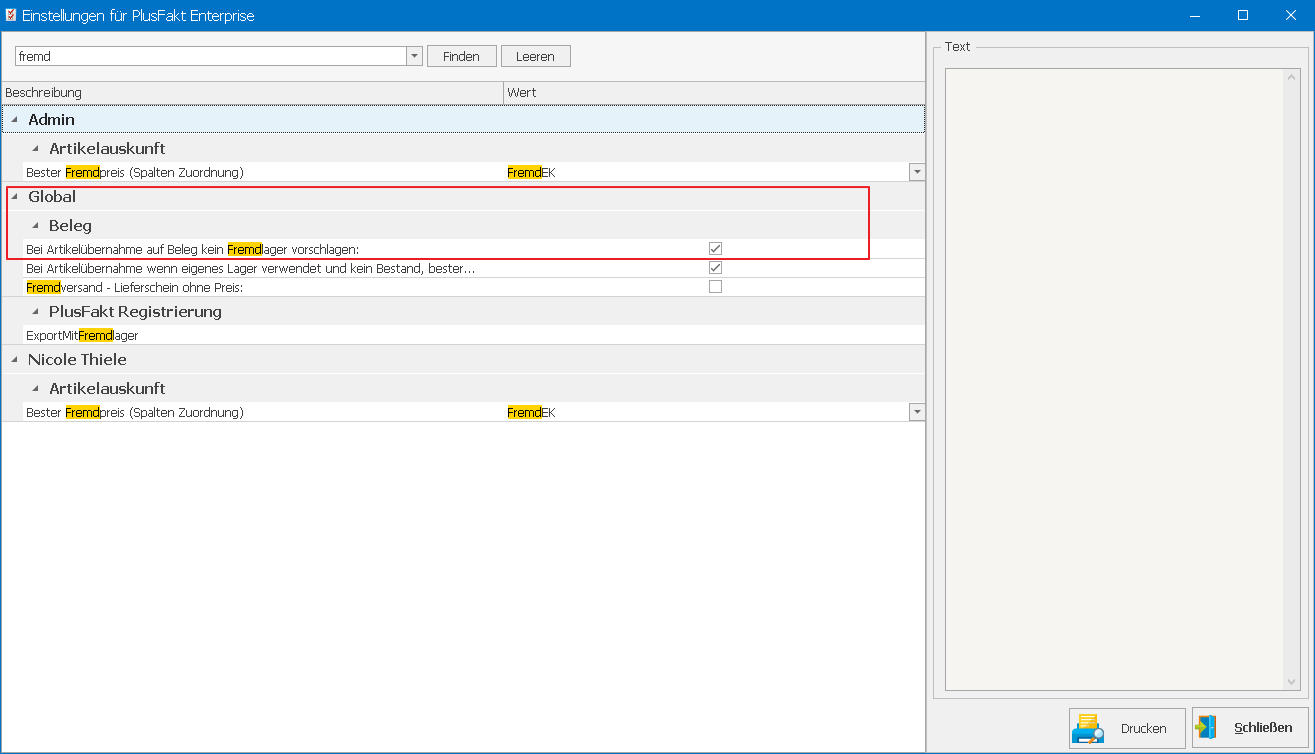Click the 'Beleg' heading text
The width and height of the screenshot is (1315, 754).
pyautogui.click(x=70, y=226)
